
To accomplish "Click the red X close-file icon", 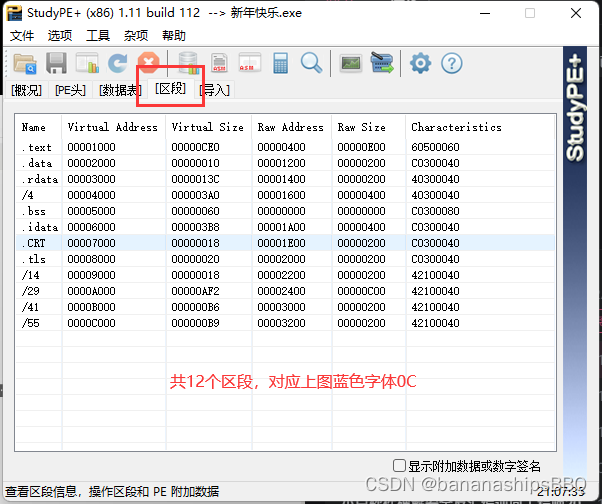I will click(149, 62).
